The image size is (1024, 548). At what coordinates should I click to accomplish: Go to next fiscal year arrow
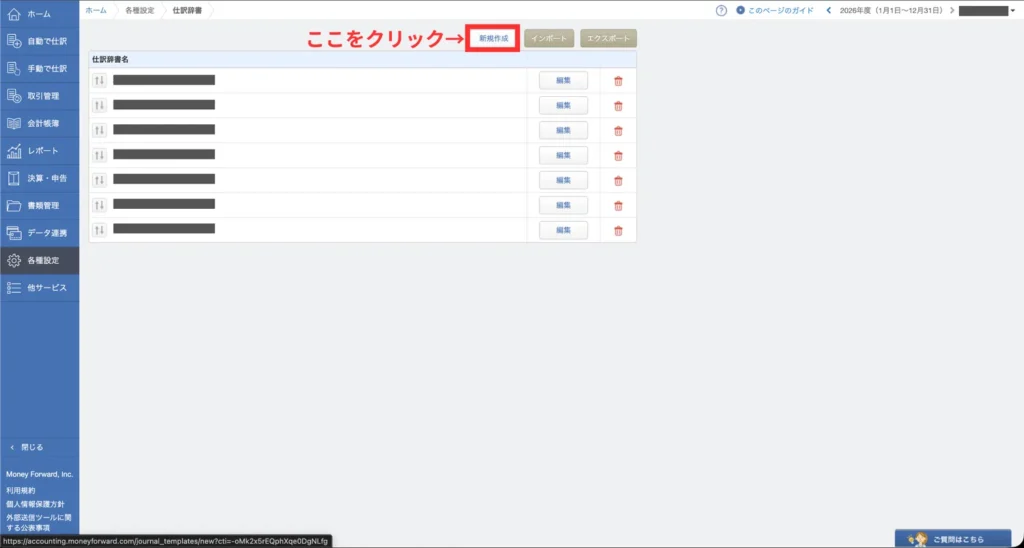[x=951, y=10]
